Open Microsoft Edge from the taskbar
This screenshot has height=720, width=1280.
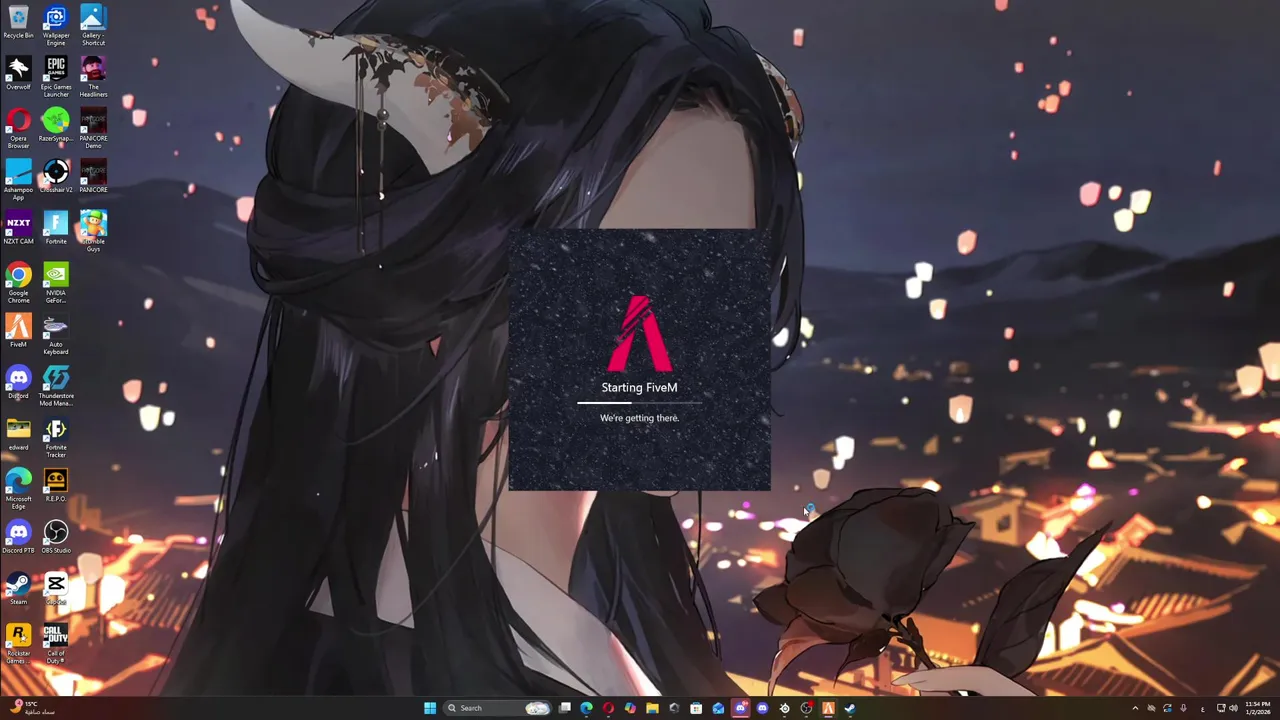coord(586,708)
